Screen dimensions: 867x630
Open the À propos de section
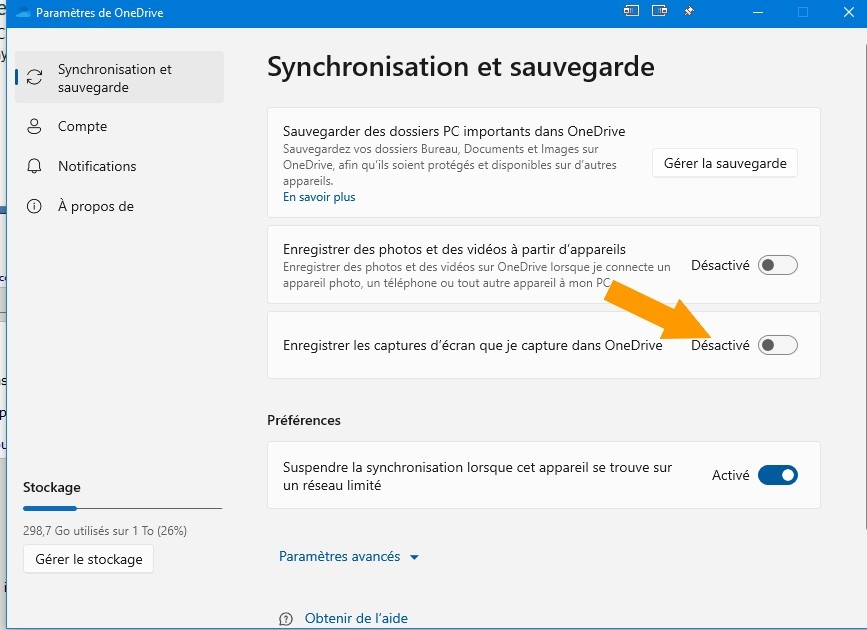[x=95, y=206]
